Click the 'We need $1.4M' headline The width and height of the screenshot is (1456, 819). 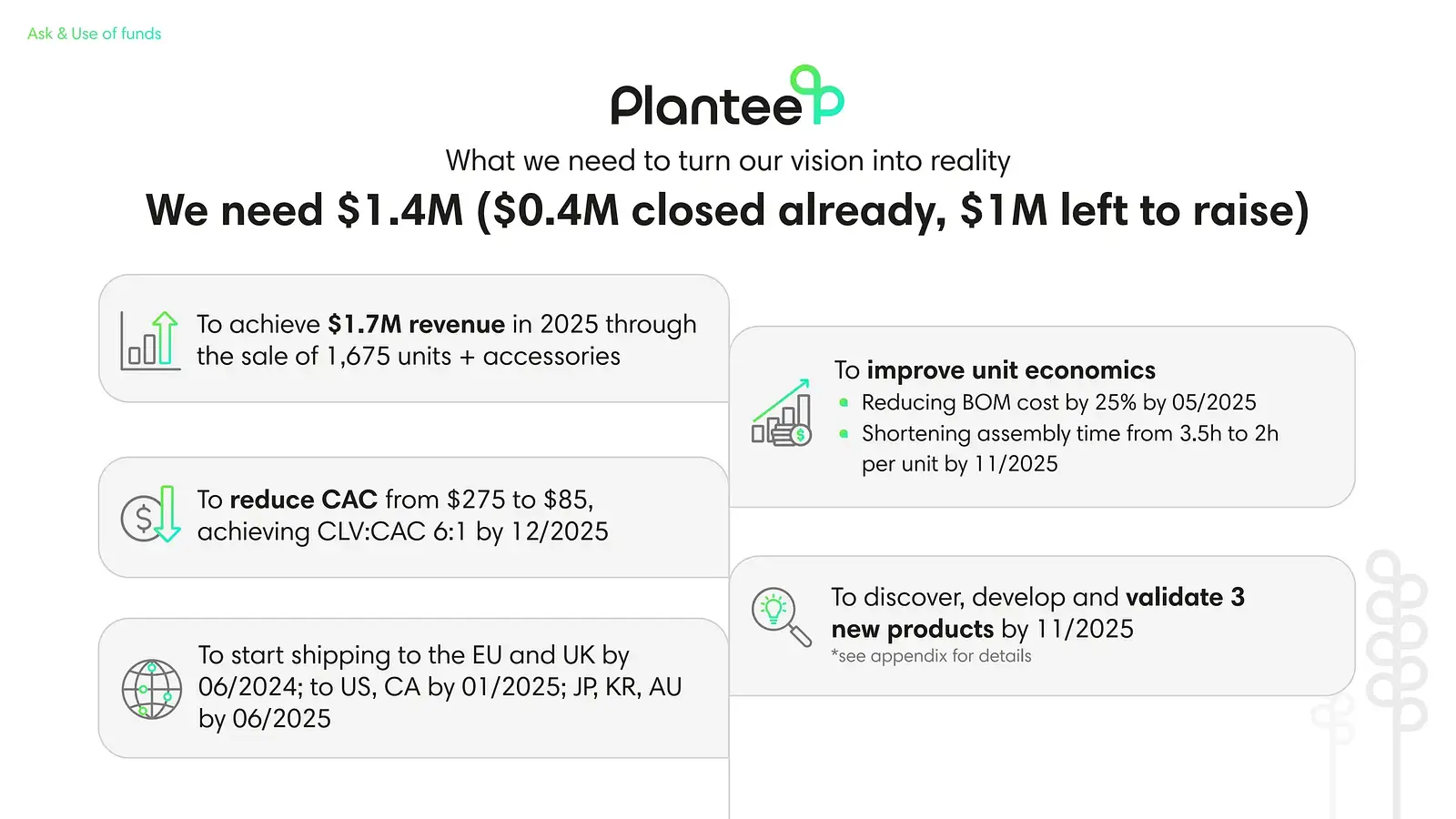point(728,210)
